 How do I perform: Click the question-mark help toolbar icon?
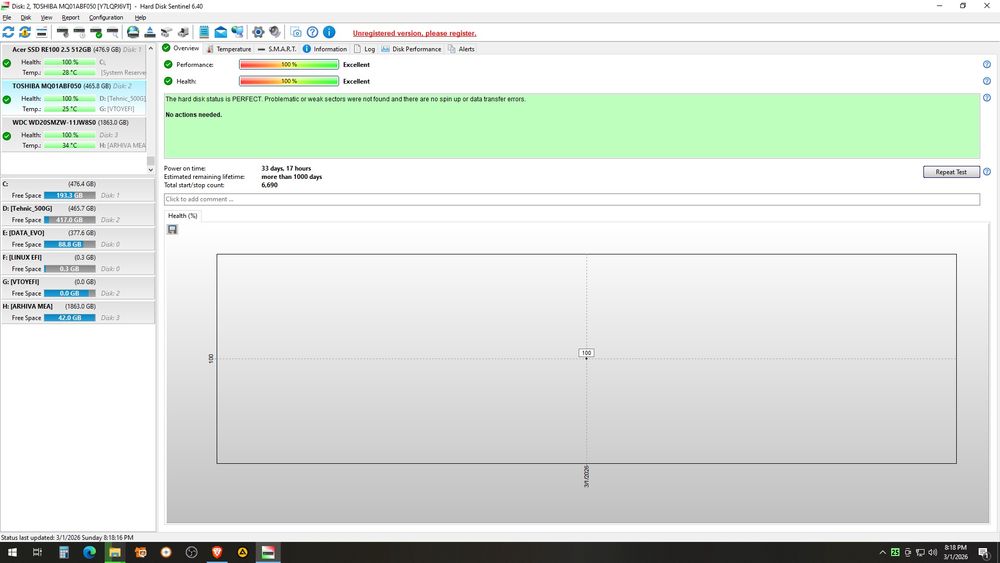tap(312, 32)
